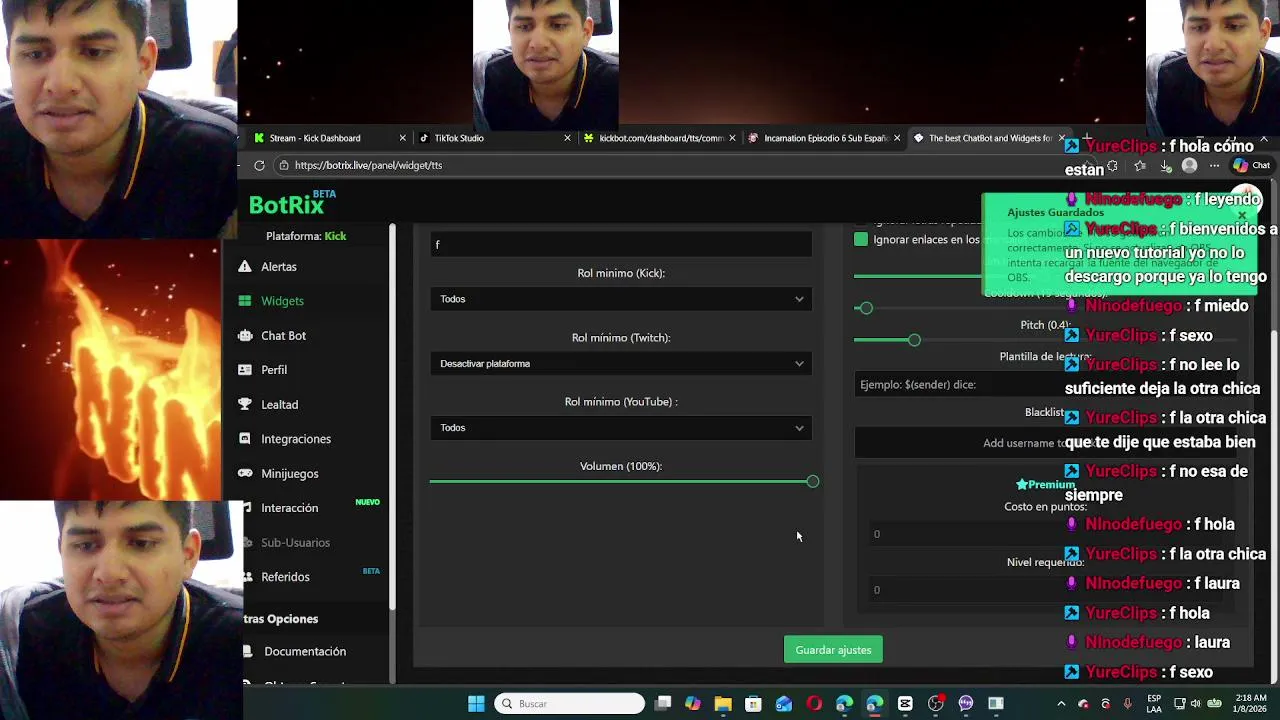This screenshot has width=1280, height=720.
Task: Click the Guardar ajustes button
Action: (x=833, y=650)
